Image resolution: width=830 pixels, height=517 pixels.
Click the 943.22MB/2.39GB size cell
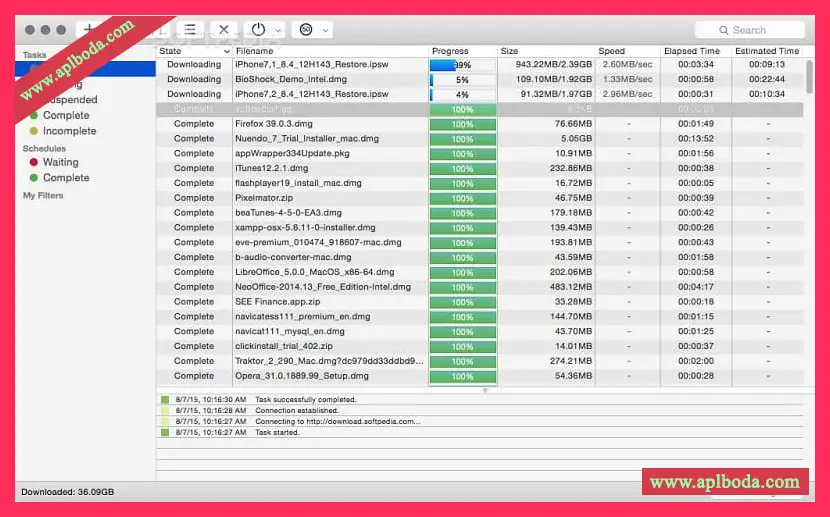[x=554, y=65]
